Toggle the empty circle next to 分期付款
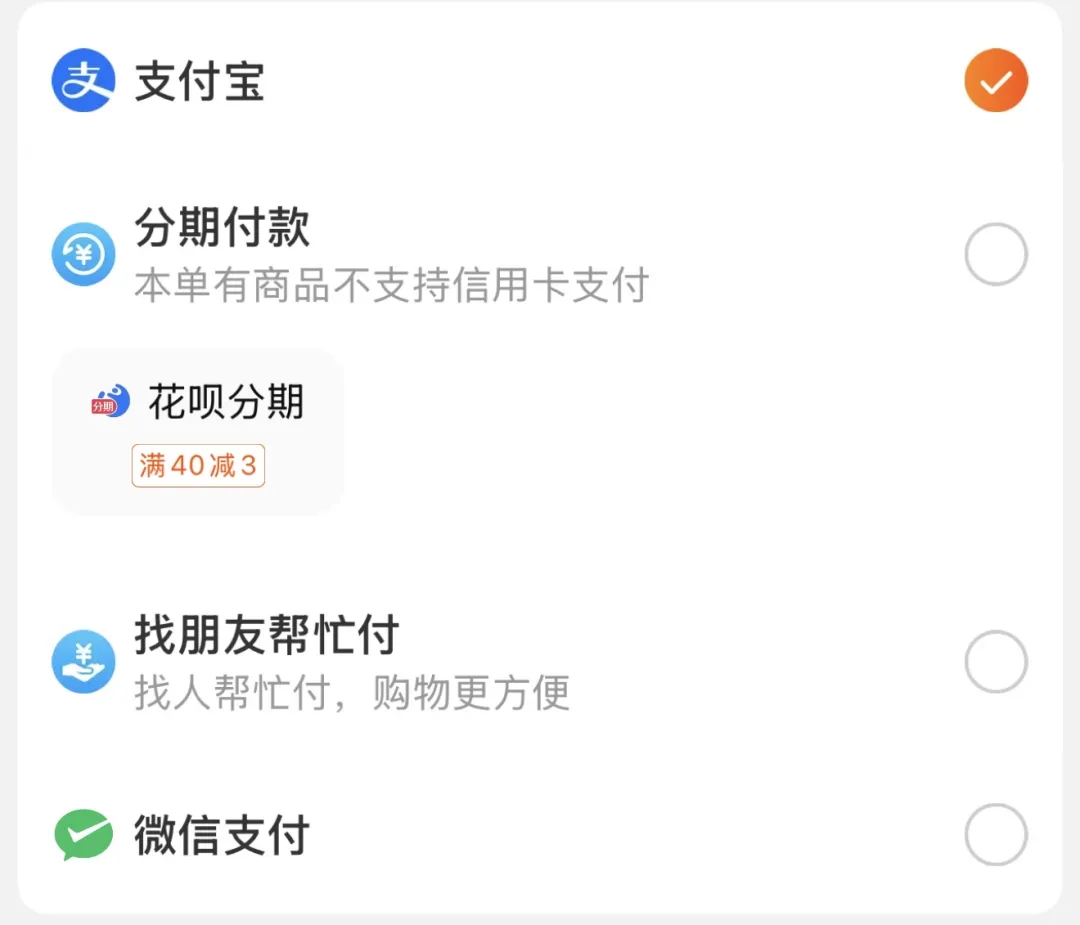Viewport: 1080px width, 925px height. coord(995,253)
